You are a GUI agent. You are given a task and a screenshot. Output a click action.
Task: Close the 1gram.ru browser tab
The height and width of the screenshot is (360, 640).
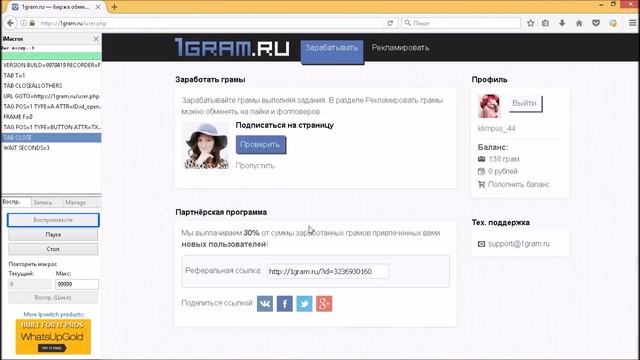click(98, 7)
